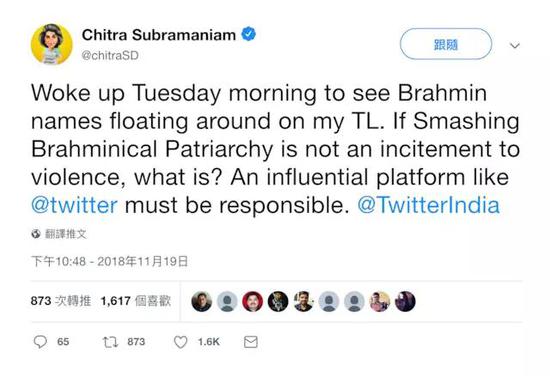Screen dimensions: 550x376
Task: Click the blue verified badge icon
Action: click(x=248, y=34)
